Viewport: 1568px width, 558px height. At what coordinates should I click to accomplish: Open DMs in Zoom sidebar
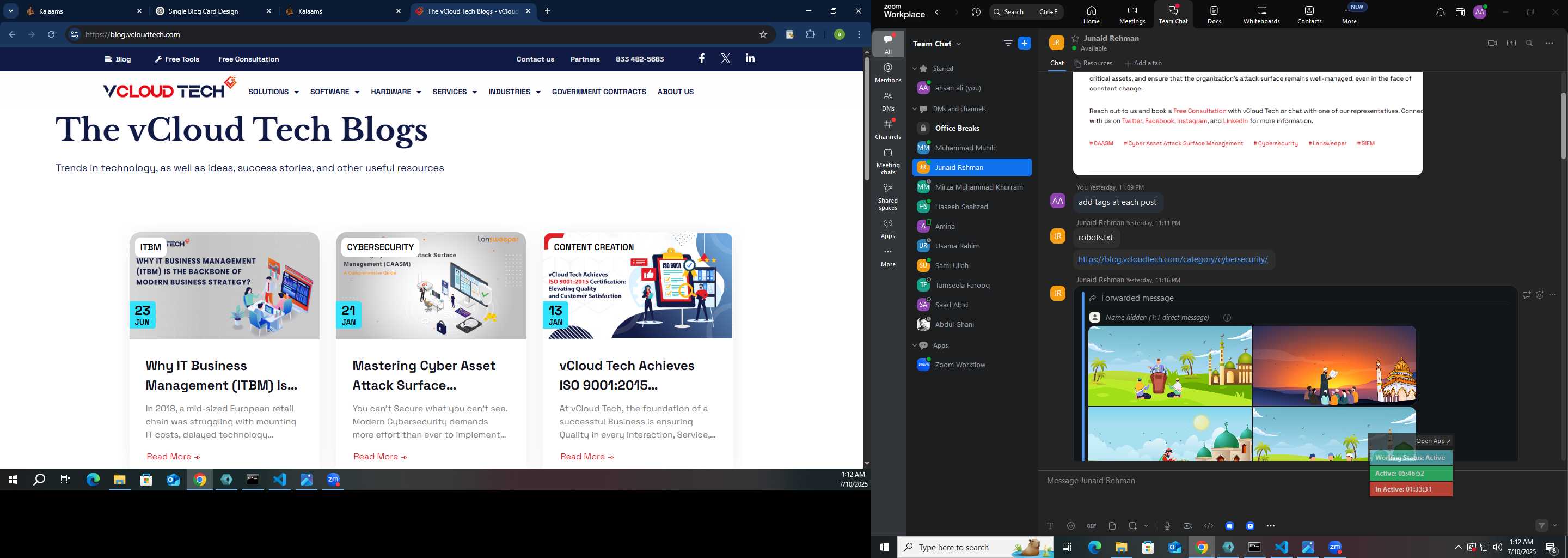pos(888,101)
